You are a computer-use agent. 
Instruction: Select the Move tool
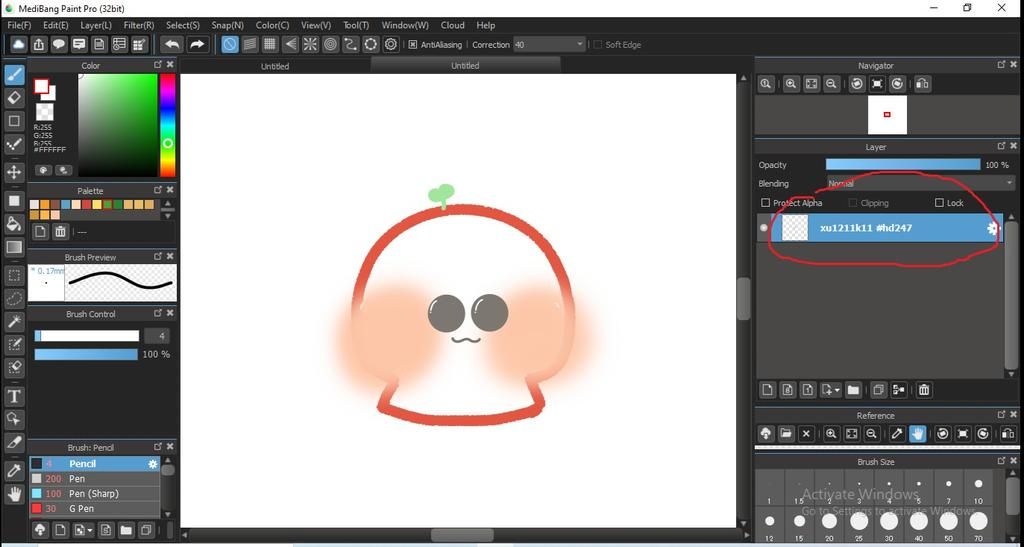click(14, 172)
